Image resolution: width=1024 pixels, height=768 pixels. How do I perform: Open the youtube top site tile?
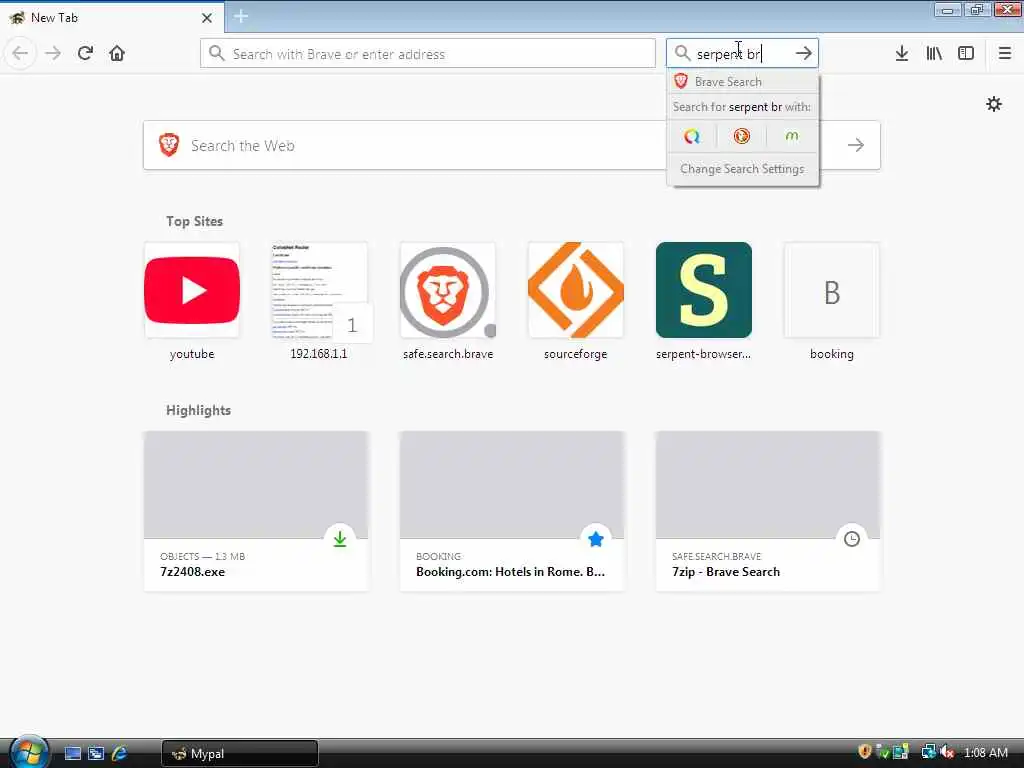click(192, 302)
